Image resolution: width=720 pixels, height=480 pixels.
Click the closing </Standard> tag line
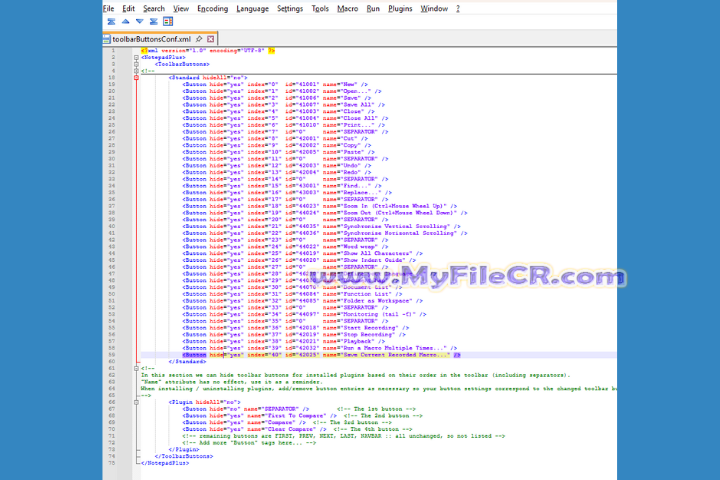pyautogui.click(x=187, y=361)
